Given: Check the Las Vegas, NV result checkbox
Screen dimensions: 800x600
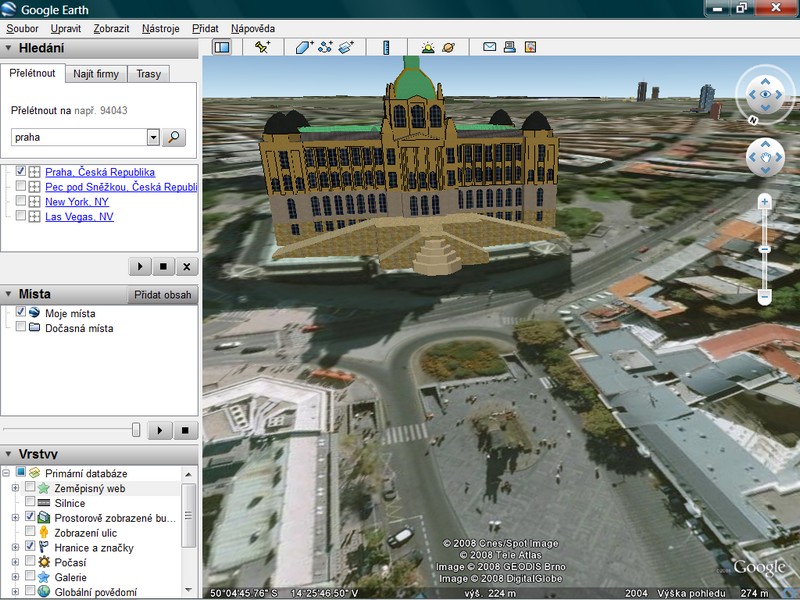Looking at the screenshot, I should pos(20,215).
